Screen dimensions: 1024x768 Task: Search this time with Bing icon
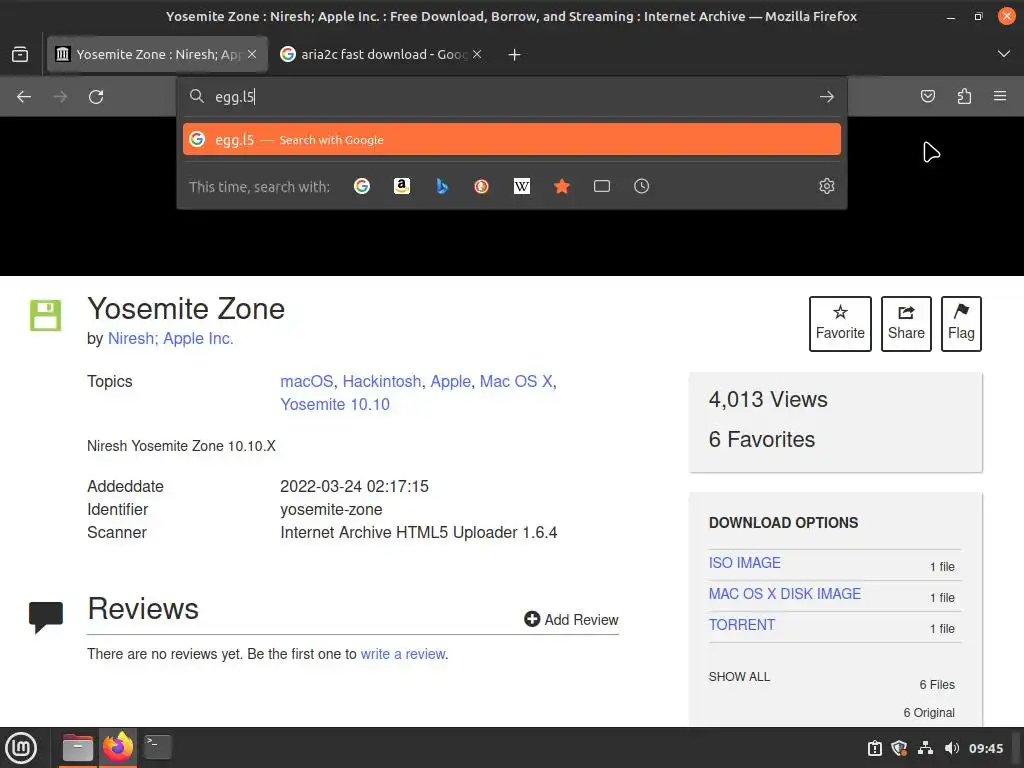tap(442, 186)
